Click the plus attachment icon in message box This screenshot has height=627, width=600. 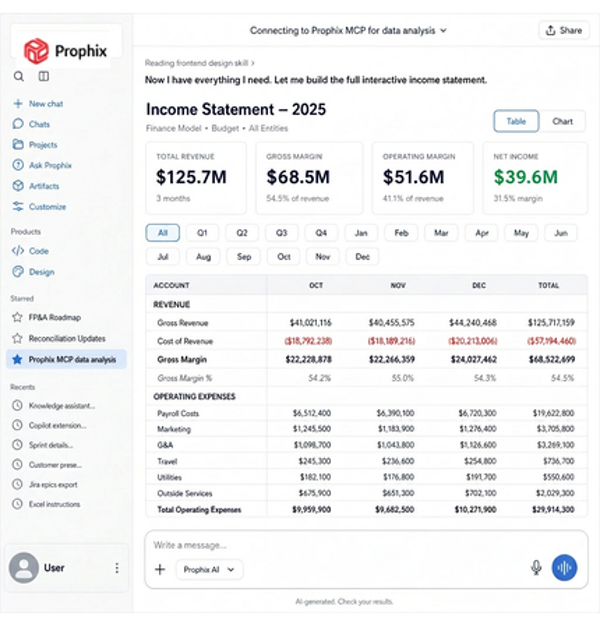(x=160, y=569)
